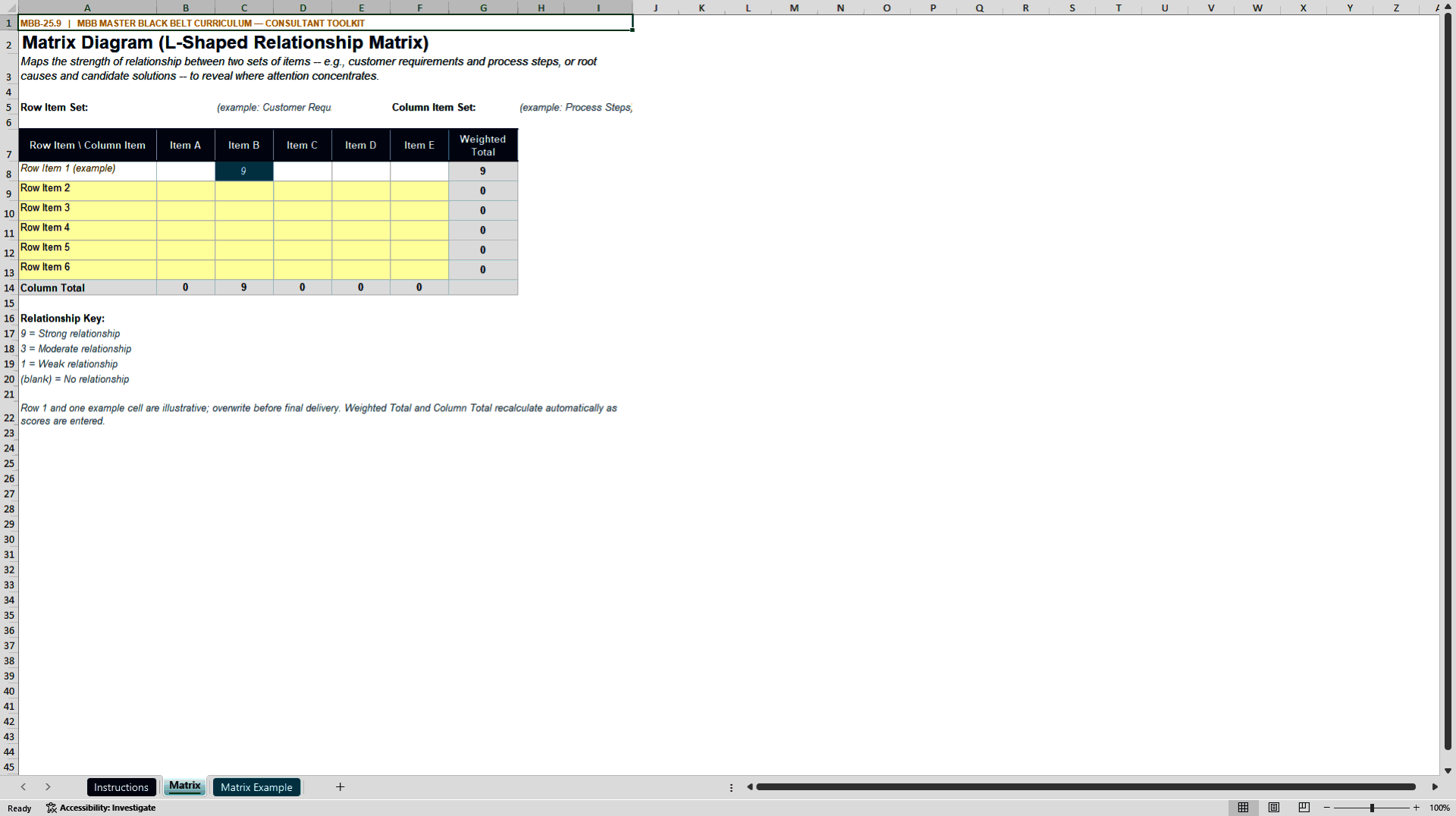Click the 'Row Item 5' cell

(87, 250)
